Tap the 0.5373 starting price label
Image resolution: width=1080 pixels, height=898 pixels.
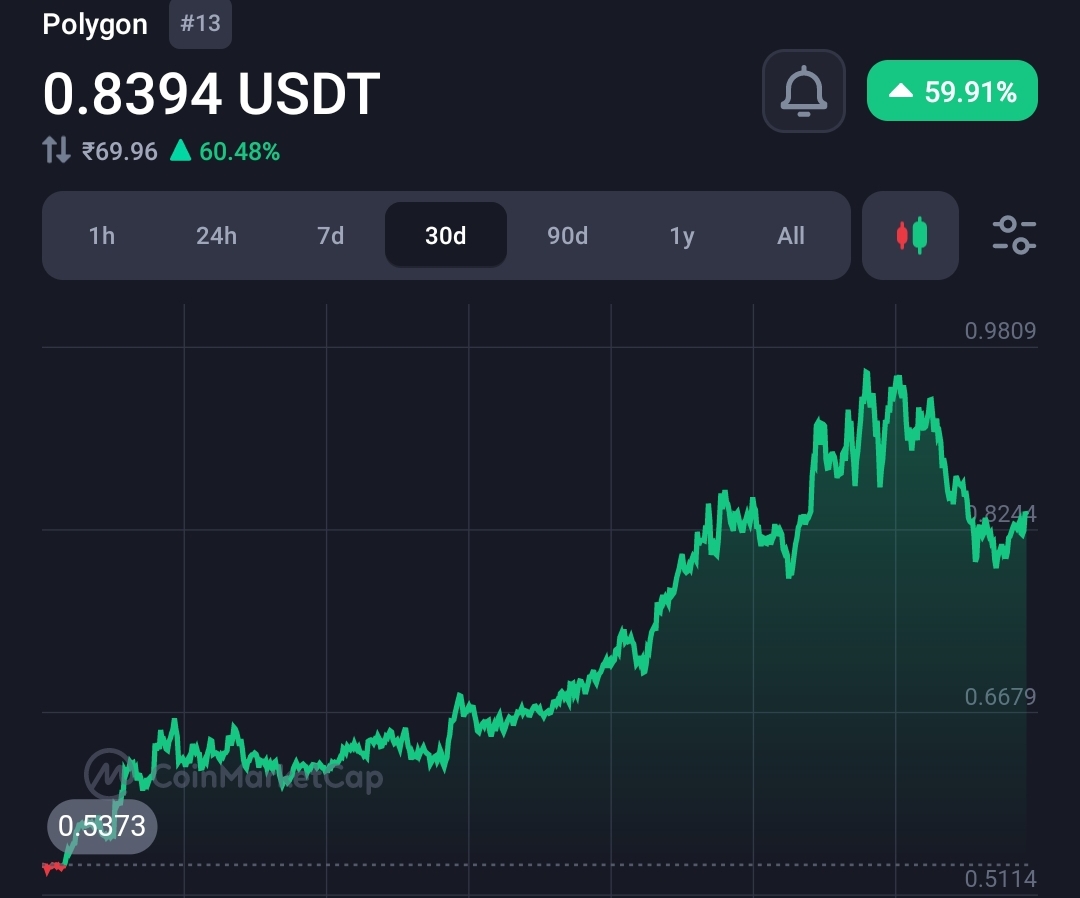click(x=102, y=827)
